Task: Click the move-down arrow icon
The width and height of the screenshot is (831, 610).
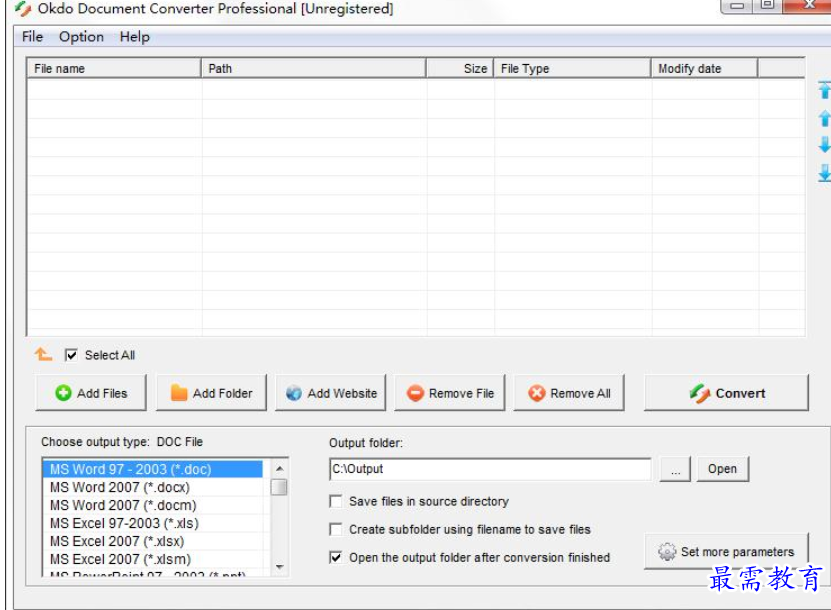Action: pyautogui.click(x=824, y=144)
